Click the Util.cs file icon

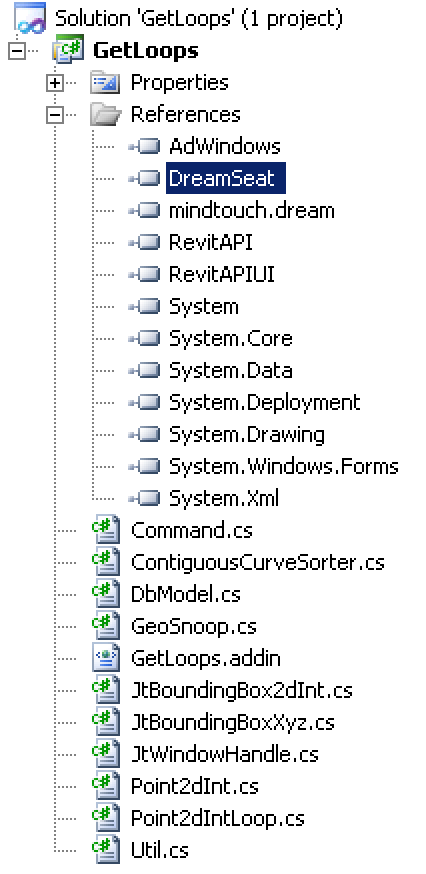106,851
